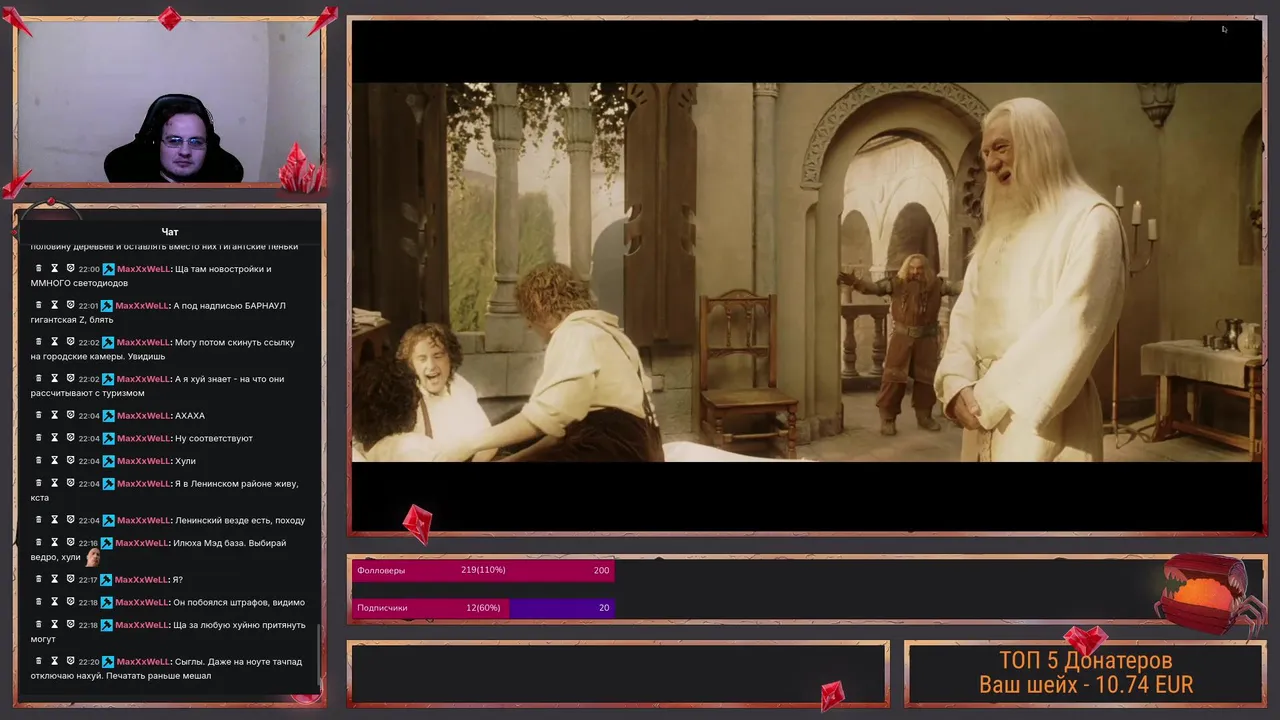Click hourglass timeout icon on the БАРНАУЛ message
This screenshot has height=720, width=1280.
[55, 305]
